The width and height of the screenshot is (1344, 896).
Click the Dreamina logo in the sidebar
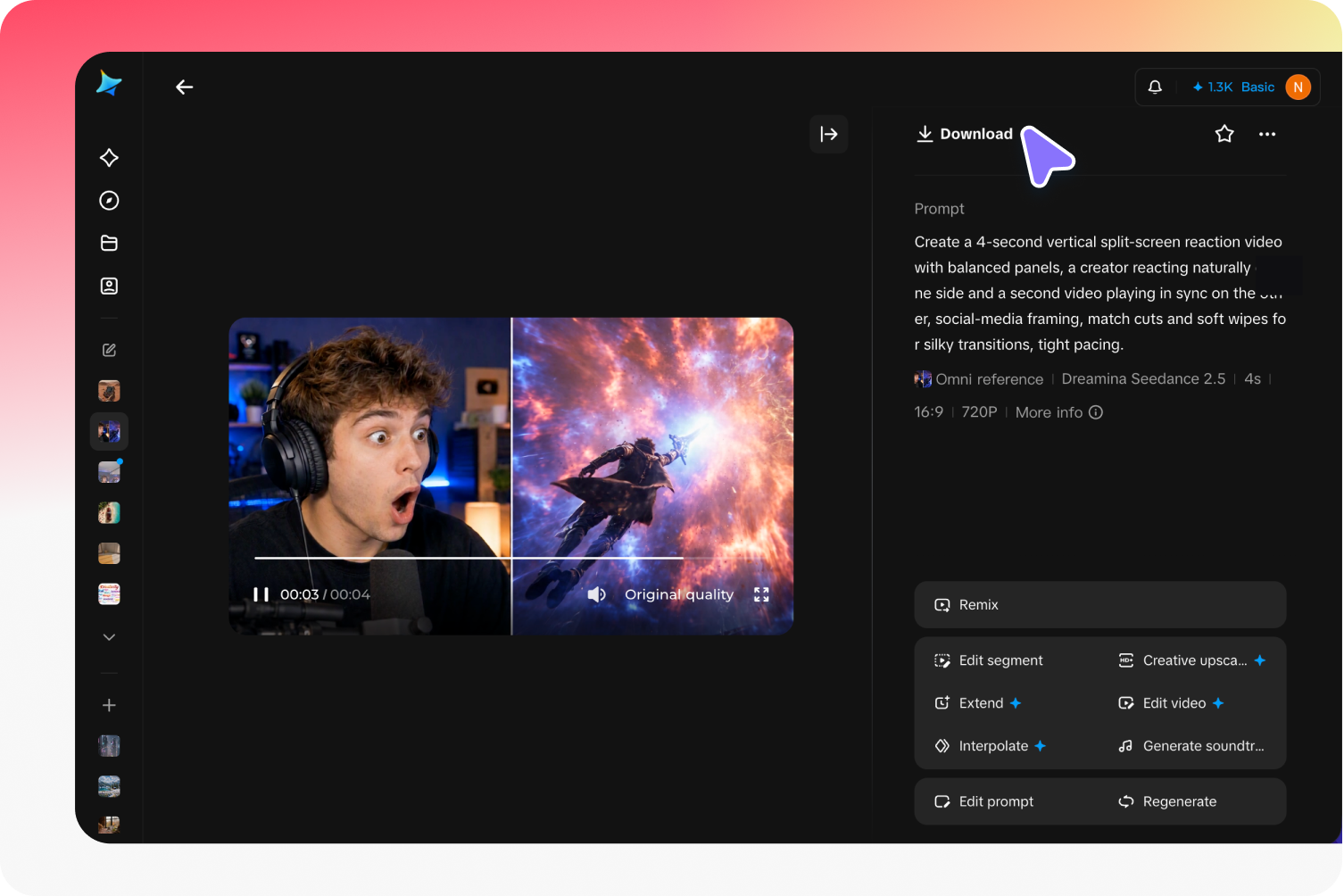tap(109, 83)
